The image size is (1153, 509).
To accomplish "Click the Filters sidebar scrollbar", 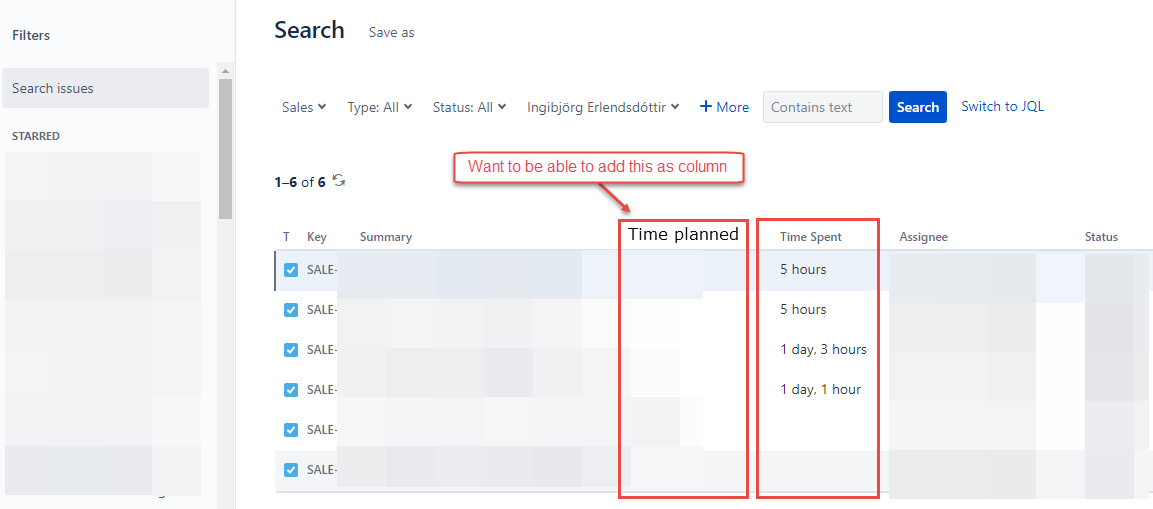I will point(225,150).
